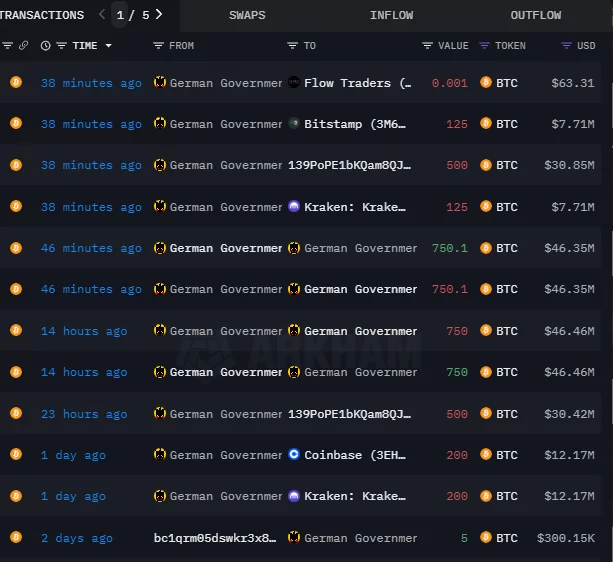Screen dimensions: 613x562
Task: Click the link icon in header row
Action: click(24, 46)
